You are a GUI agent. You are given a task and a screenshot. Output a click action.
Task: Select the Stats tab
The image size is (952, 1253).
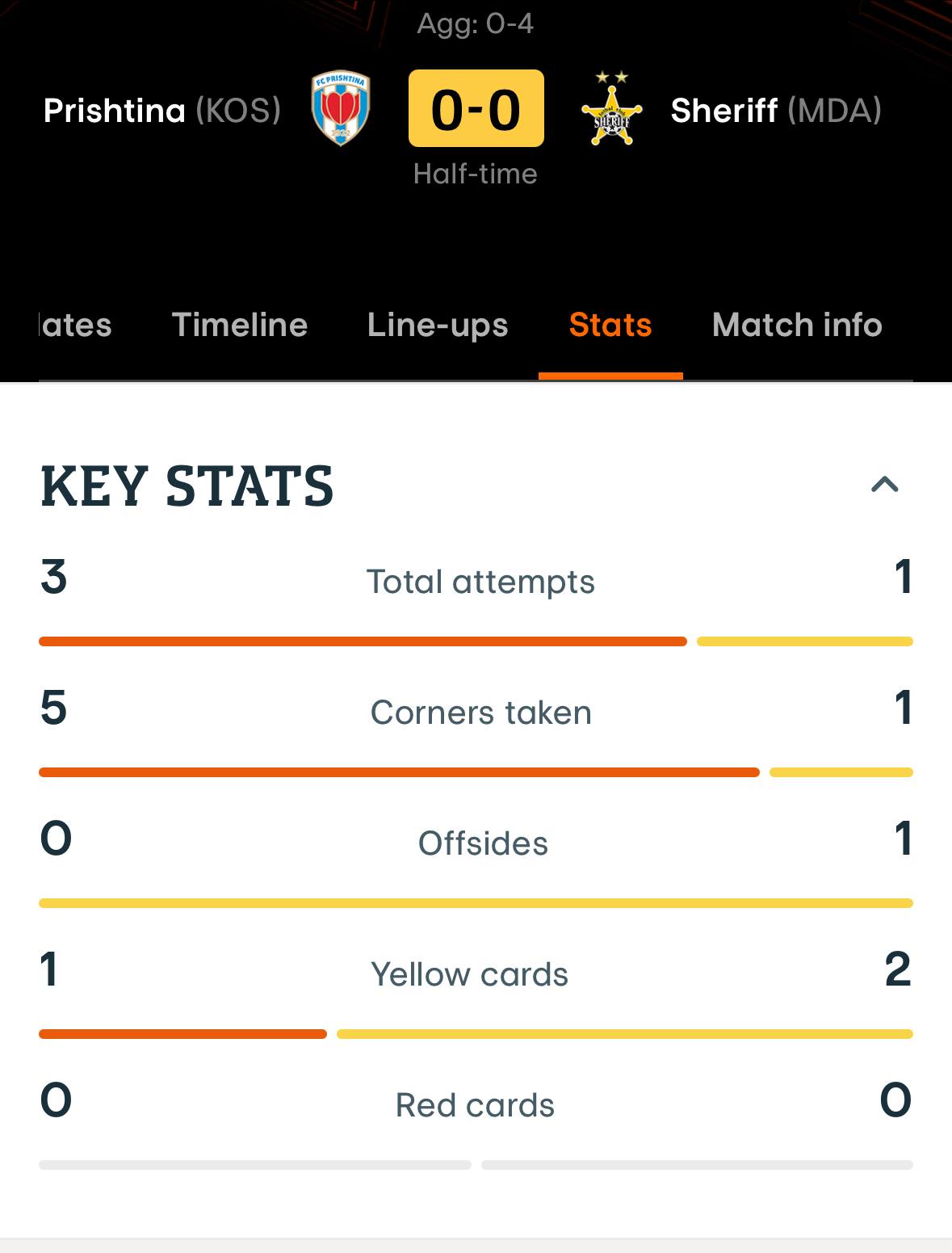point(610,325)
